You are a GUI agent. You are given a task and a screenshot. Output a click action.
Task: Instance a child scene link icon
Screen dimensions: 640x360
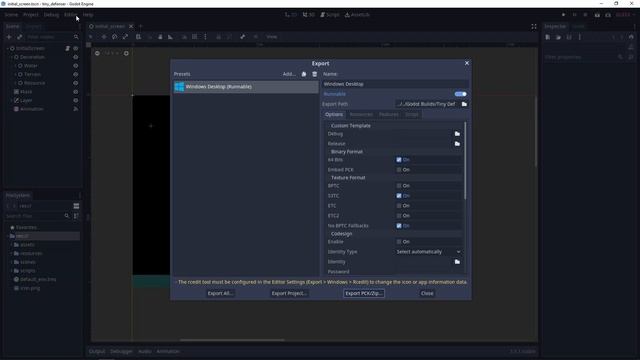[x=20, y=37]
